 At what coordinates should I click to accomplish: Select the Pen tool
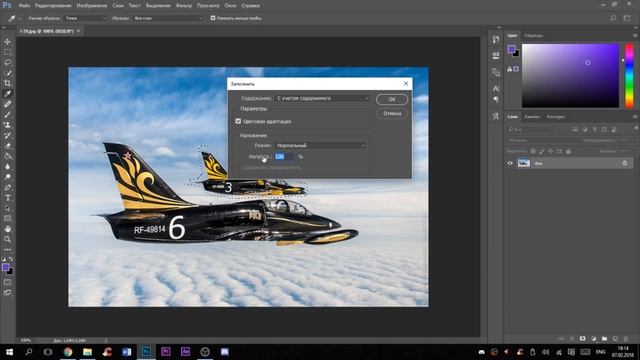point(7,187)
